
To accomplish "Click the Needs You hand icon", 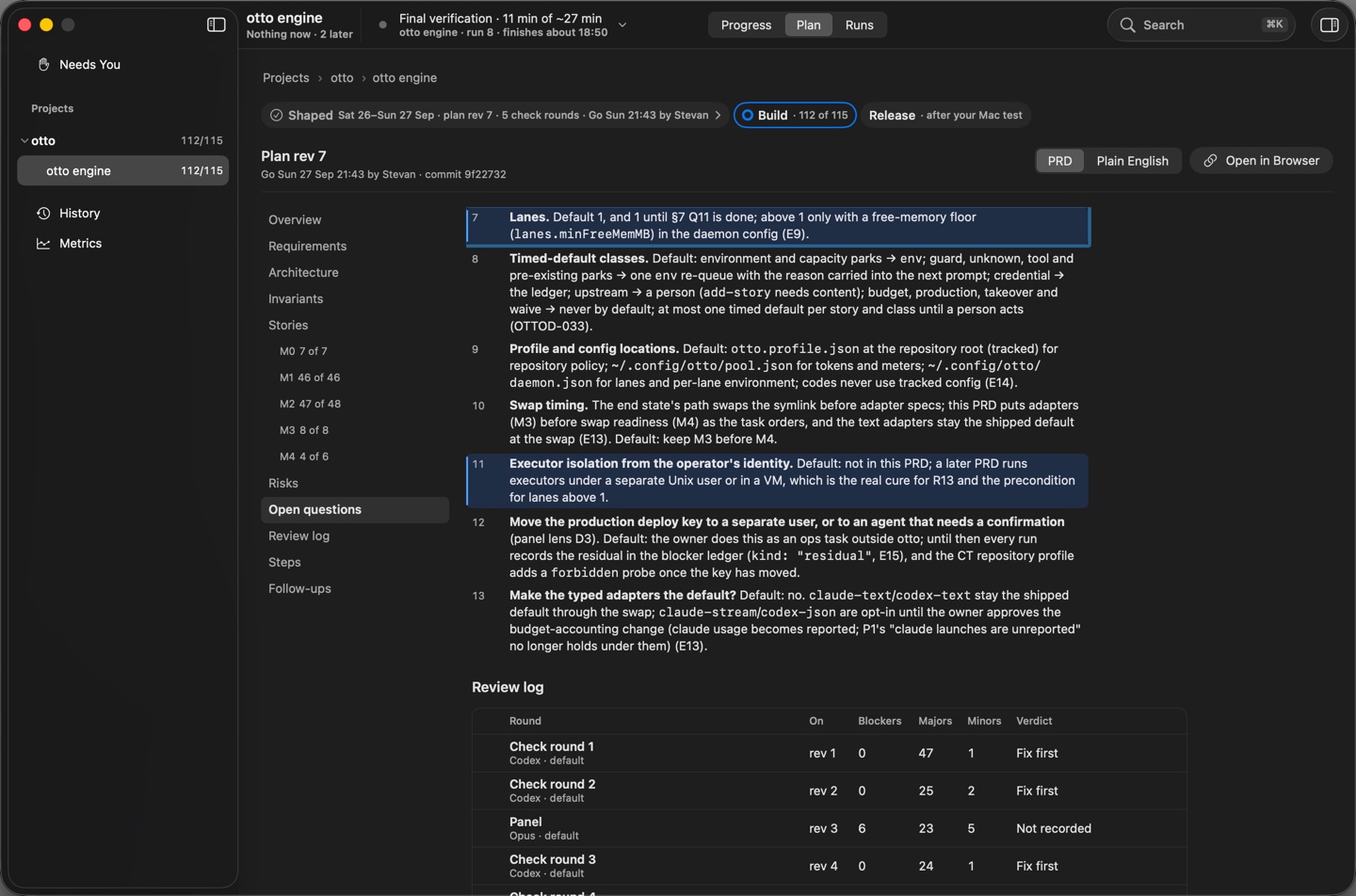I will (43, 64).
